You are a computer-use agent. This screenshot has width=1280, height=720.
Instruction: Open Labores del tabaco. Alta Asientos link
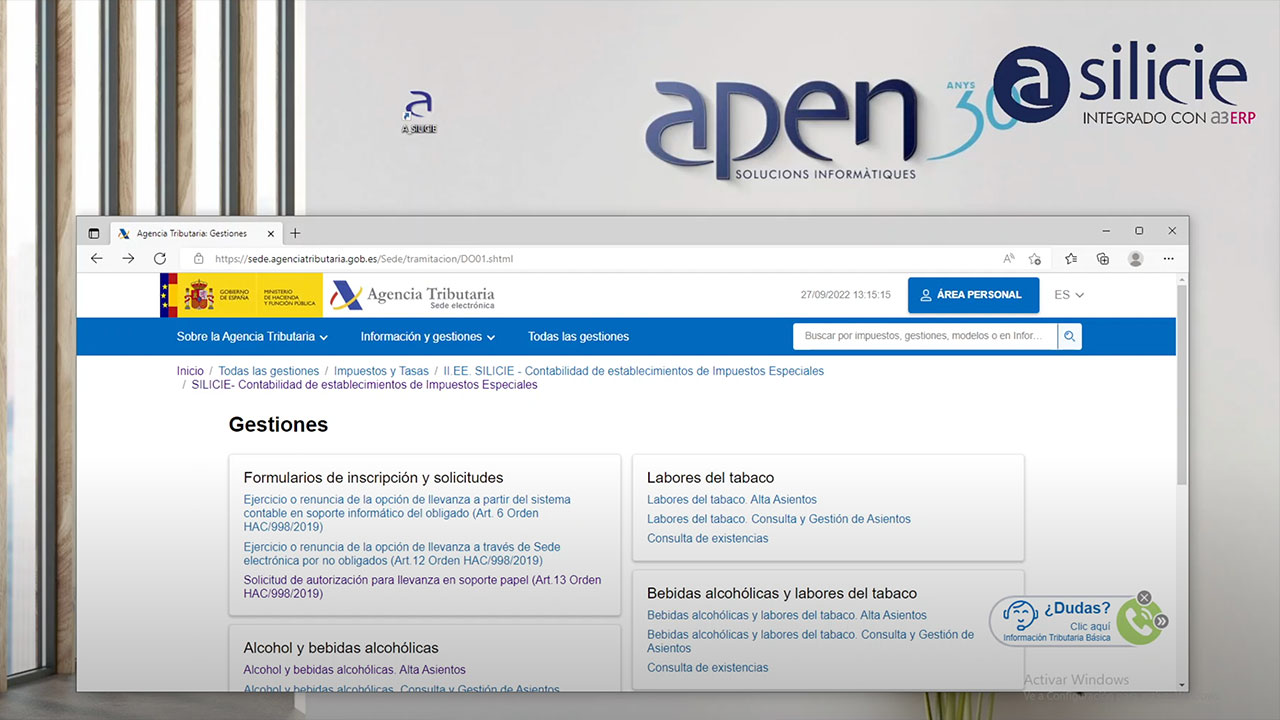[731, 500]
